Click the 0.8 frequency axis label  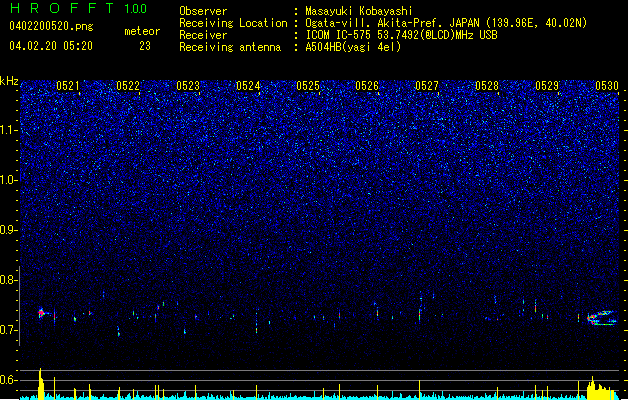click(8, 280)
